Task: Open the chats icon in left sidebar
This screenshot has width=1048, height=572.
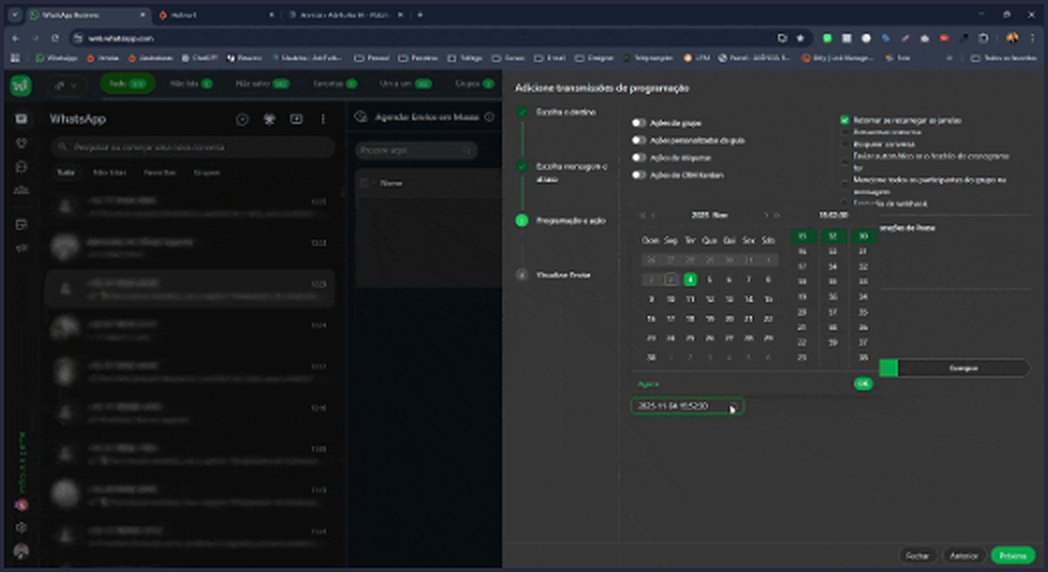Action: pos(21,119)
